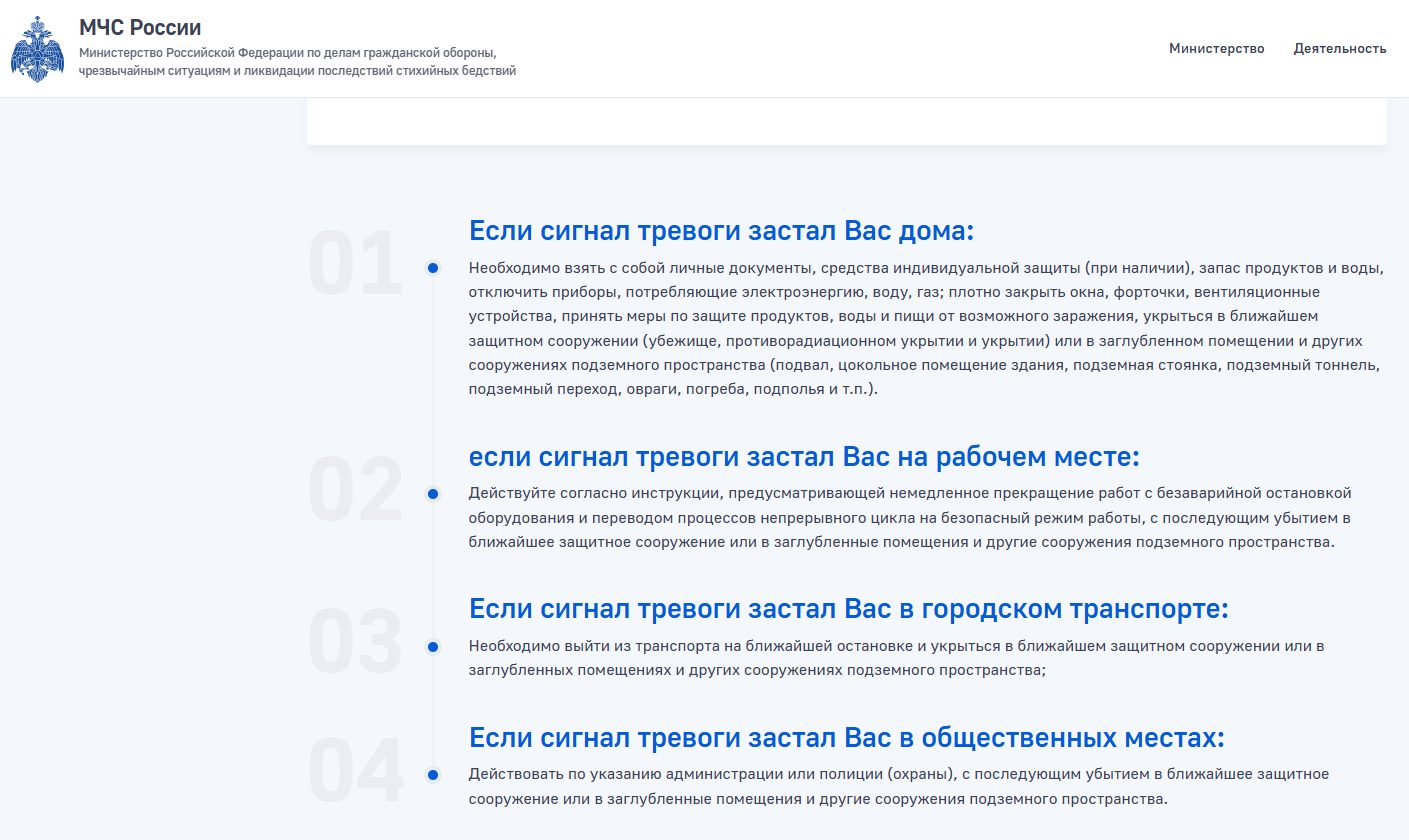Click paragraph about exiting transport at nearest stop

895,658
